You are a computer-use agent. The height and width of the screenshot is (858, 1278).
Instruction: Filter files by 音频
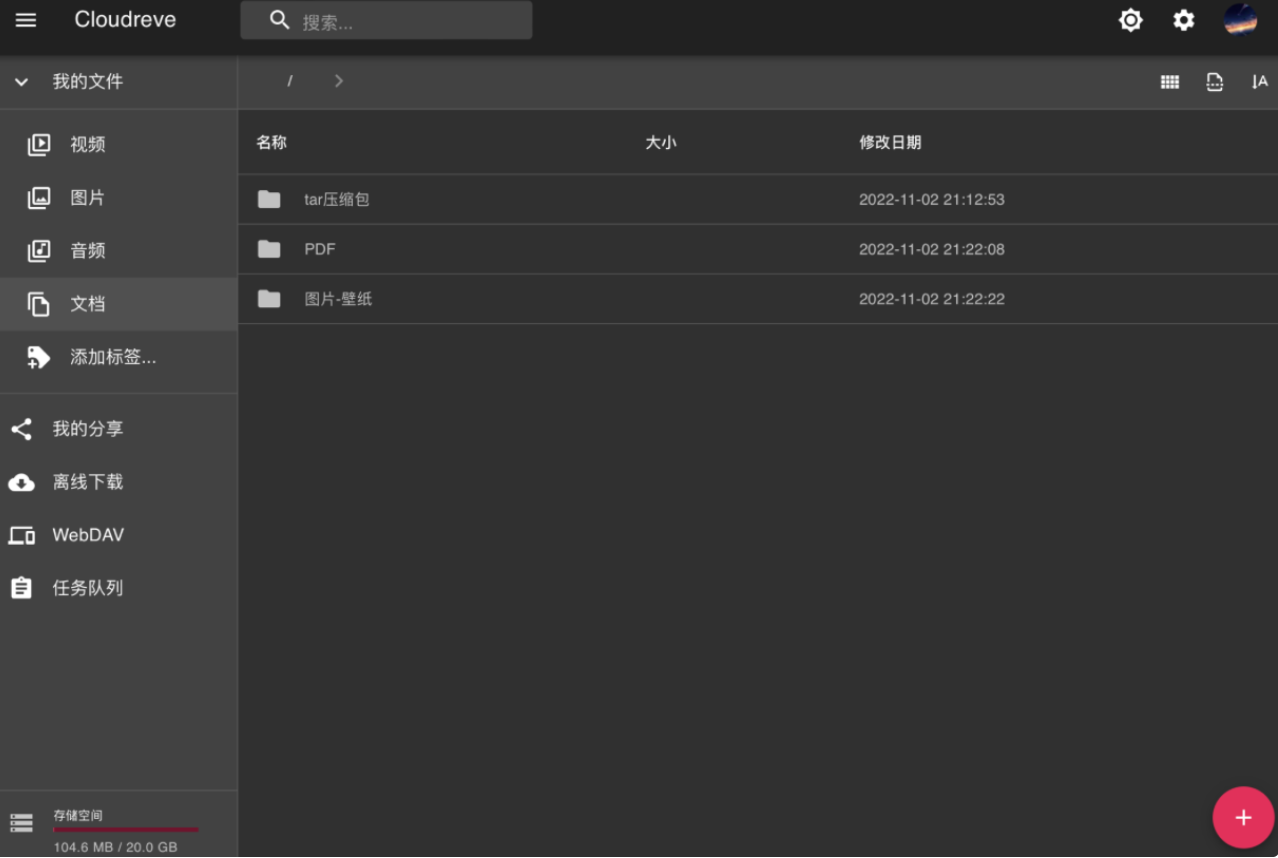pyautogui.click(x=88, y=251)
